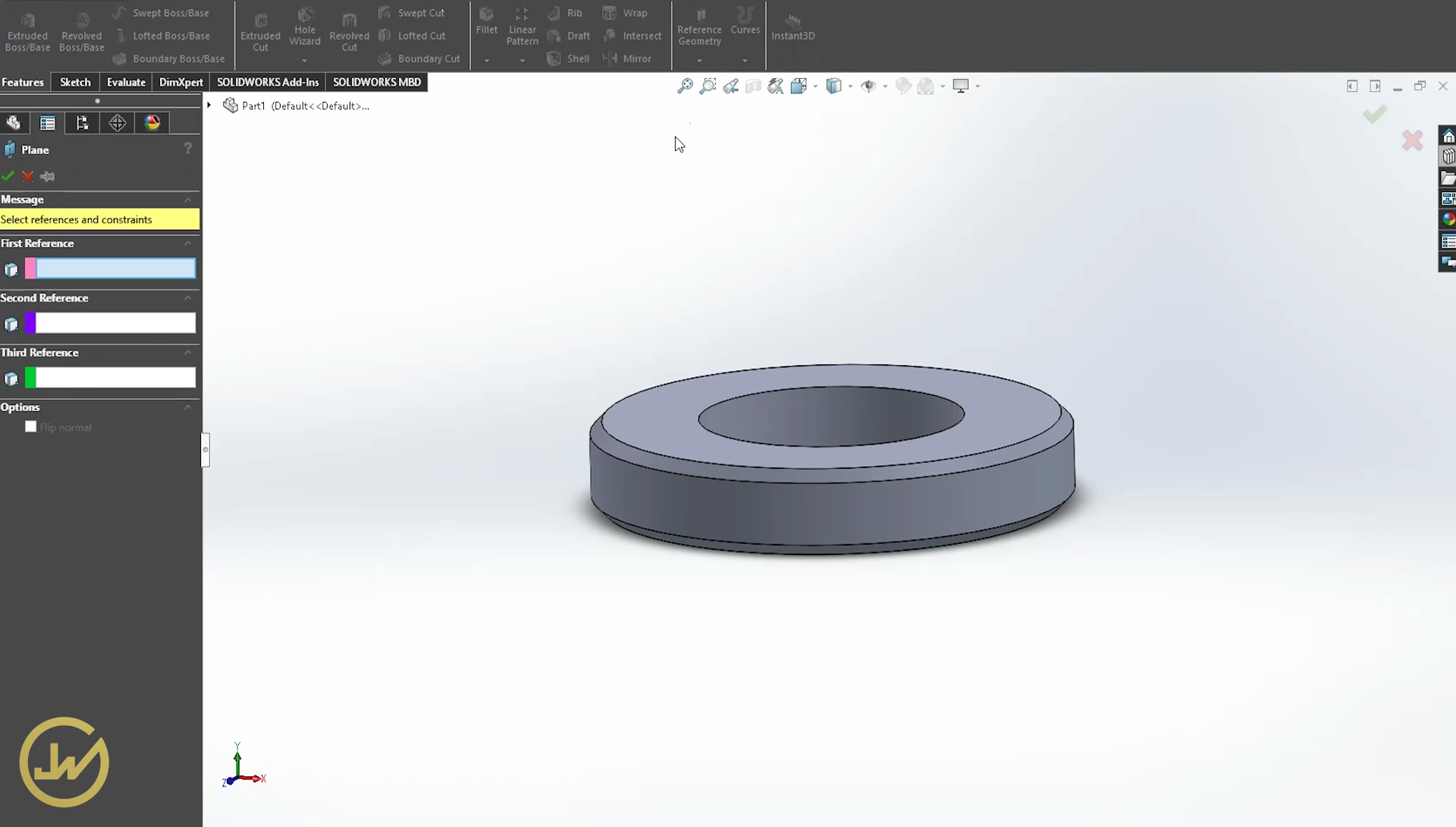Viewport: 1456px width, 827px height.
Task: Click the Linear Pattern tool
Action: click(x=522, y=27)
